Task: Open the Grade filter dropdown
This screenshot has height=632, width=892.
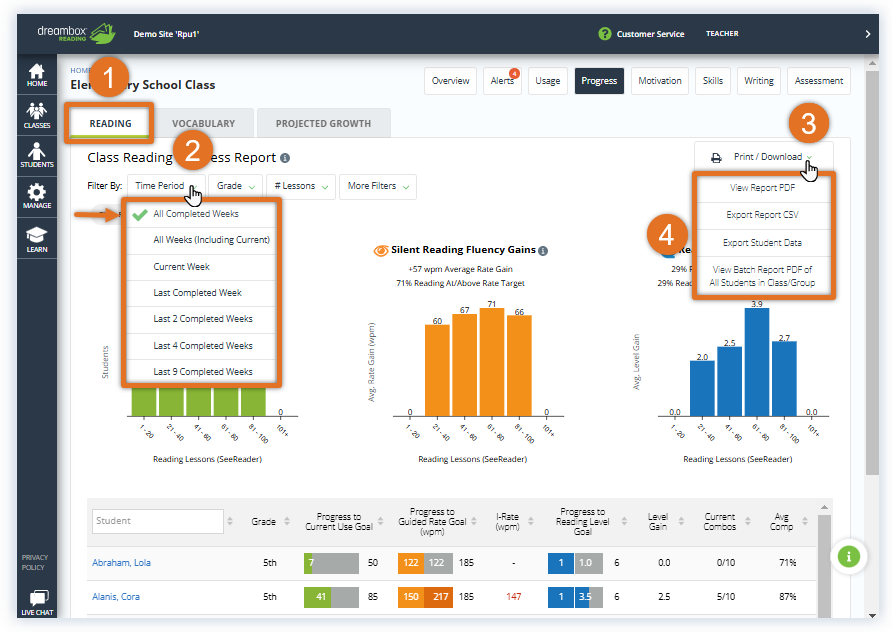Action: (234, 186)
